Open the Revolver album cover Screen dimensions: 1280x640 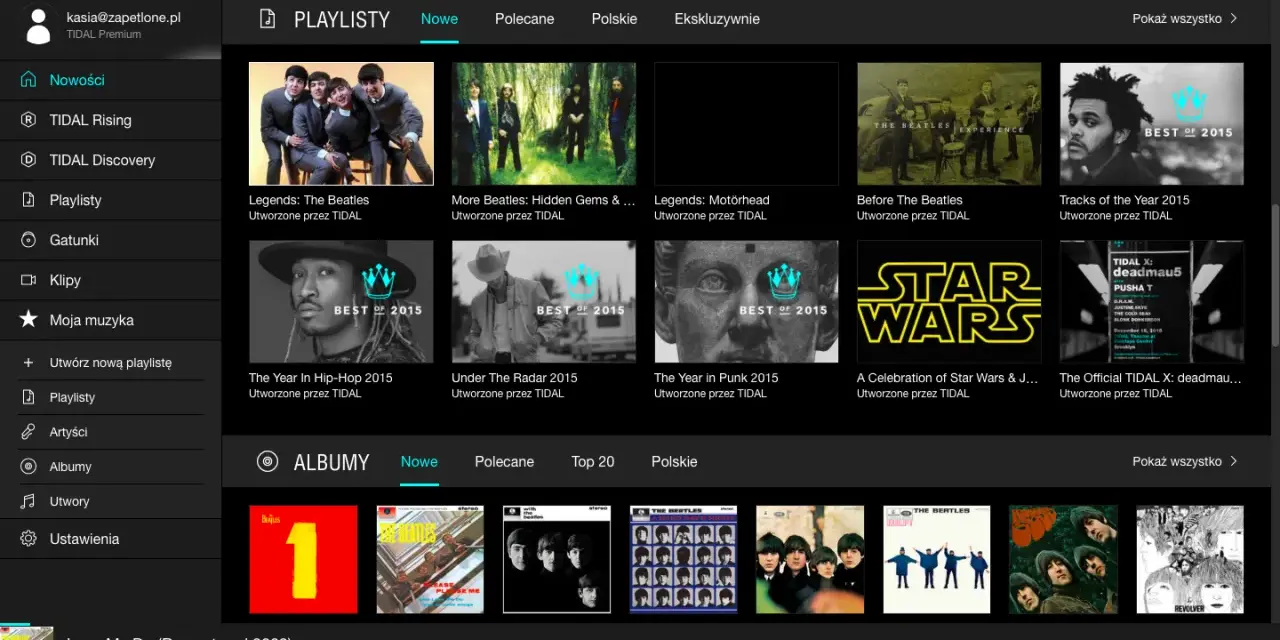point(1190,559)
